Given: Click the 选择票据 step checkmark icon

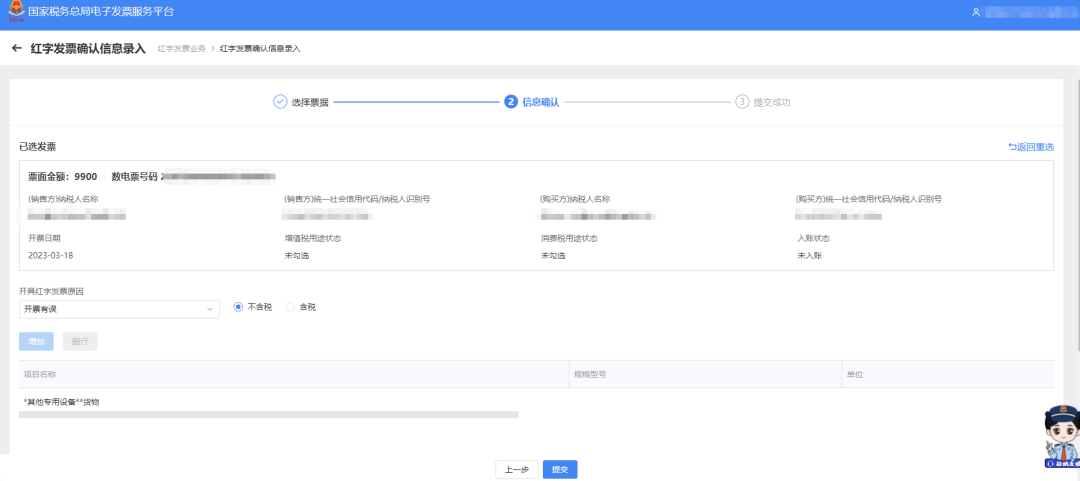Looking at the screenshot, I should (x=280, y=102).
